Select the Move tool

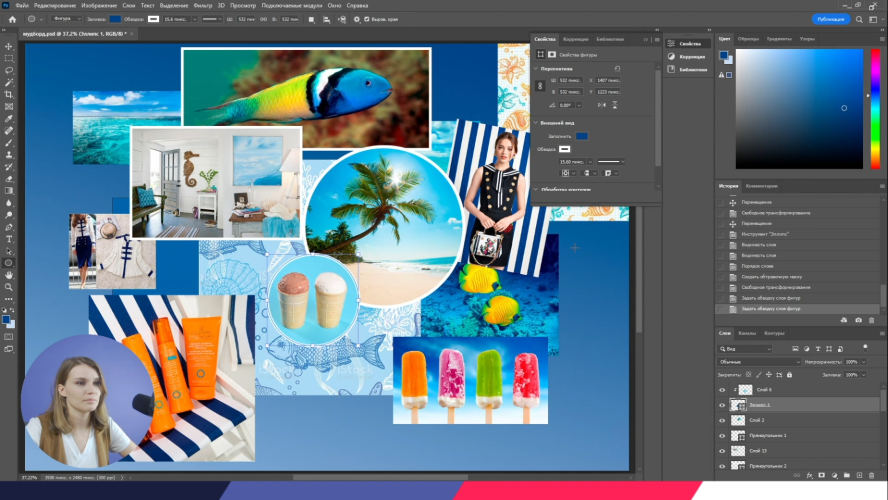pyautogui.click(x=8, y=46)
